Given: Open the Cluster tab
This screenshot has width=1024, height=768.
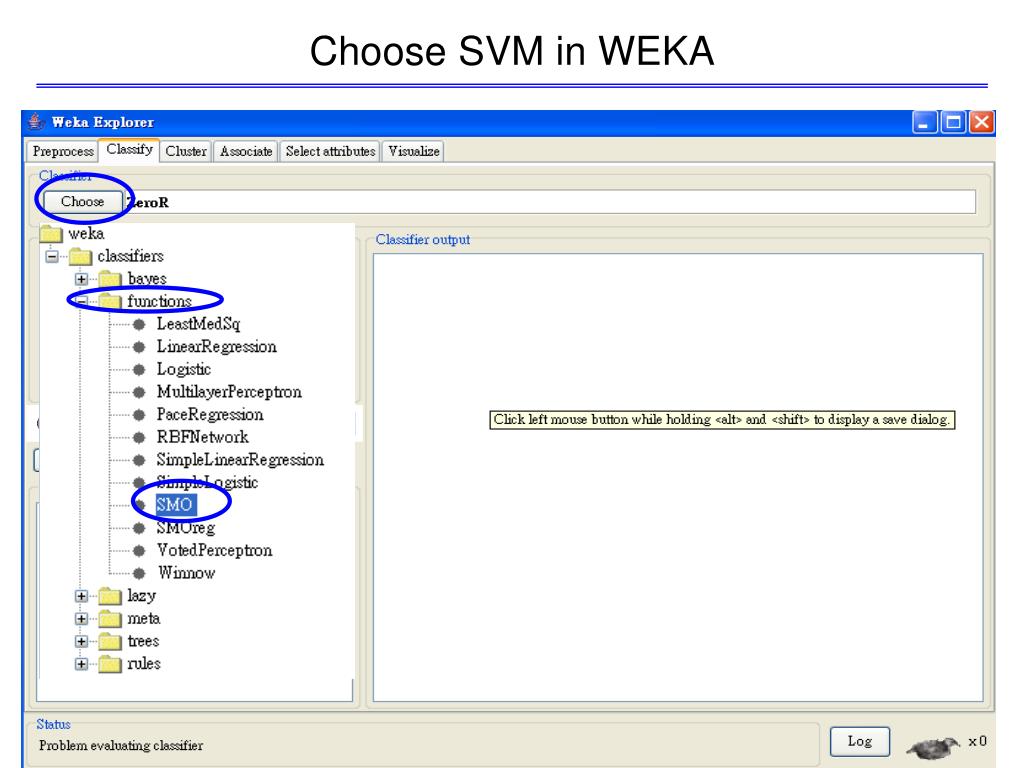Looking at the screenshot, I should point(185,151).
